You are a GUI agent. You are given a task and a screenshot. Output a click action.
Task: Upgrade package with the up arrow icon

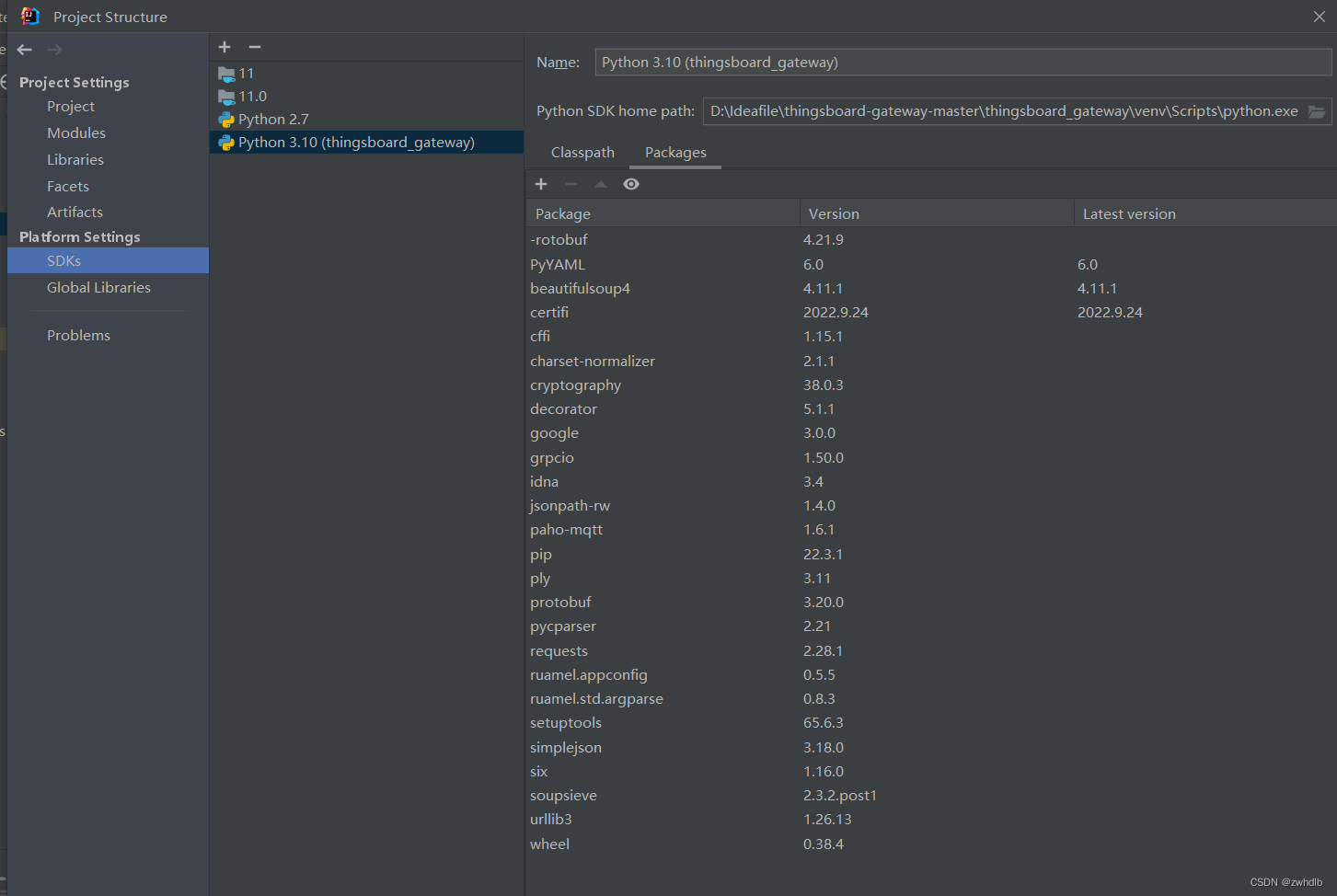coord(601,184)
